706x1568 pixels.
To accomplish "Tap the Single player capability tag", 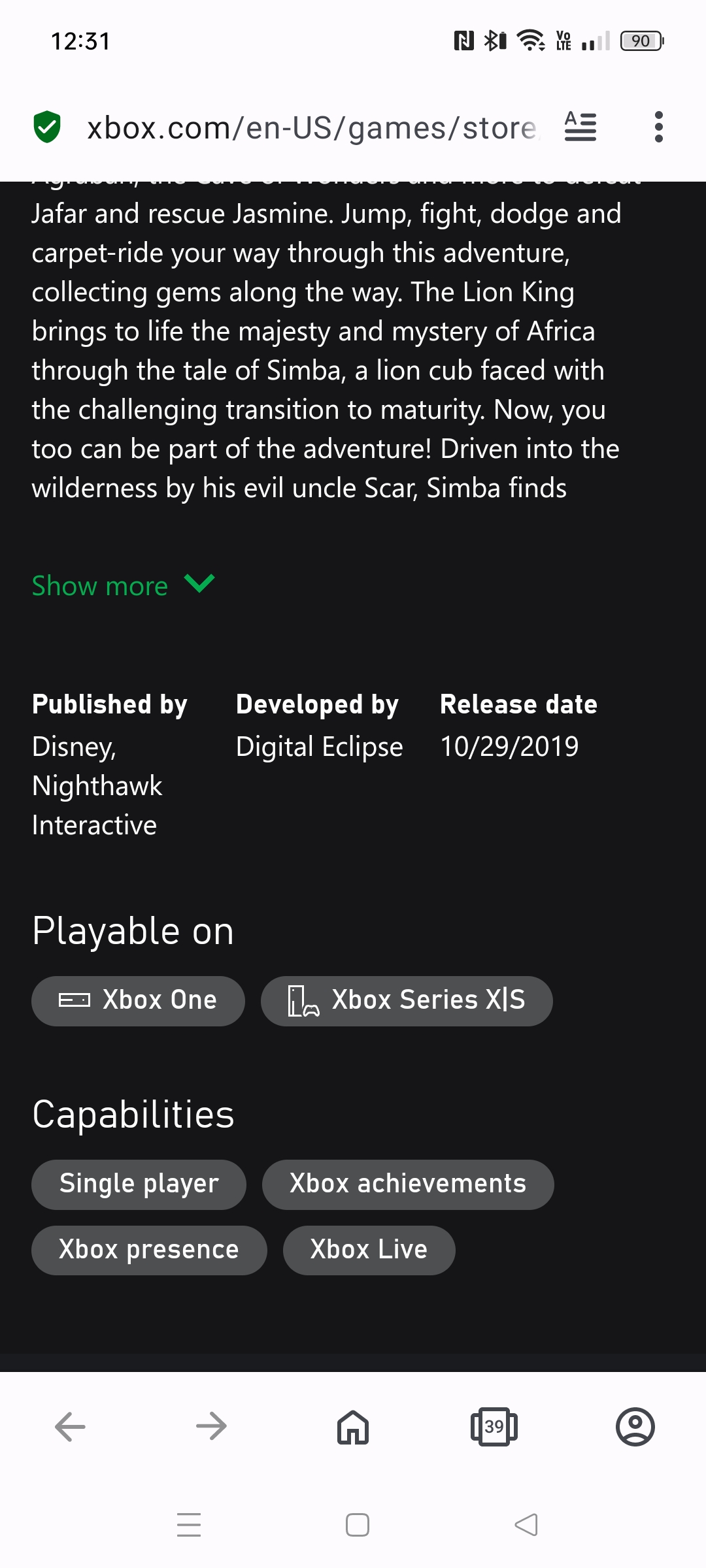I will point(139,1184).
